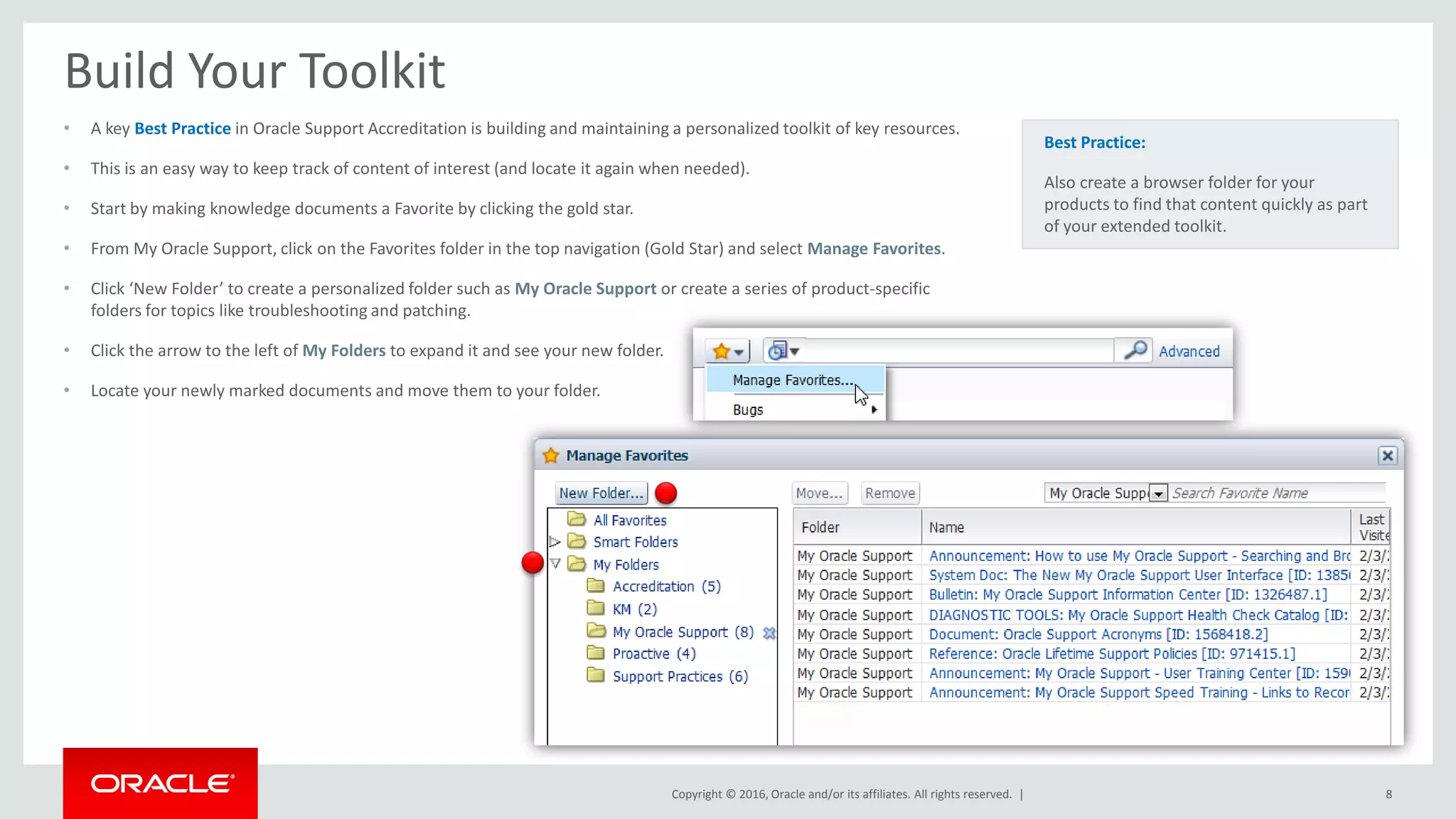This screenshot has height=819, width=1456.
Task: Open DIAGNOSTIC TOOLS: Health Check Catalog link
Action: coord(1139,615)
